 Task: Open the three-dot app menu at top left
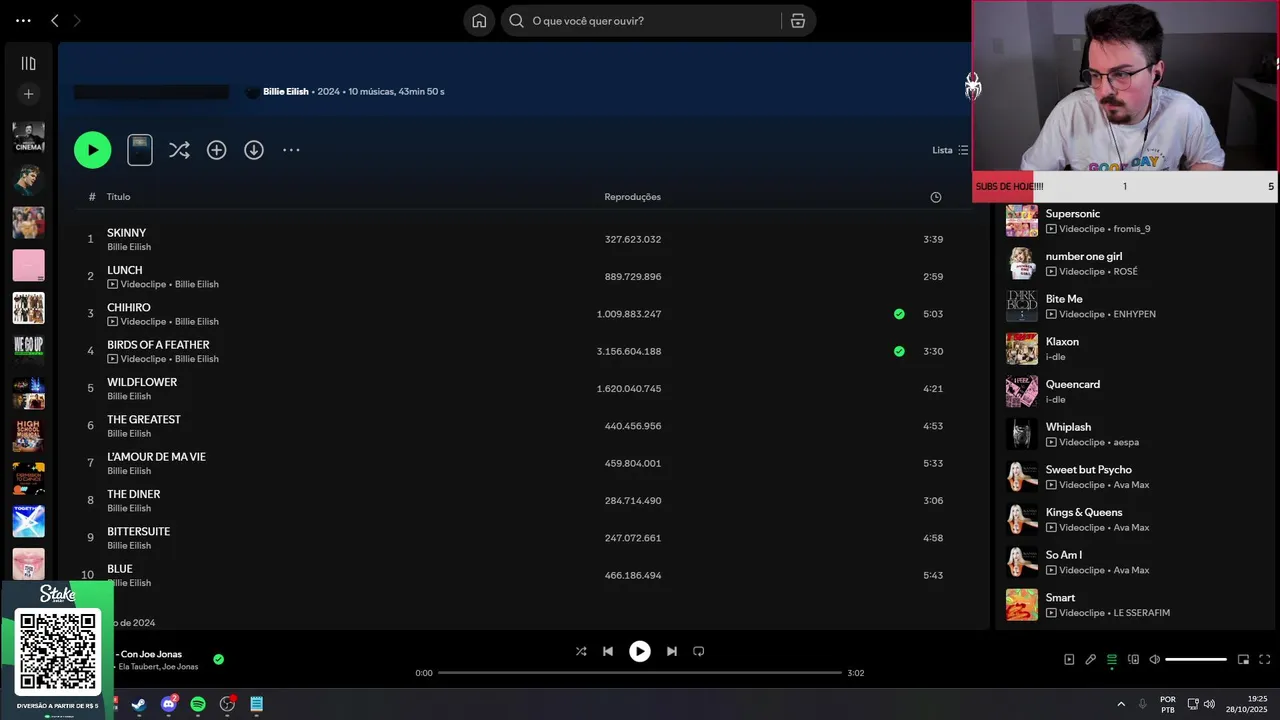(x=23, y=20)
